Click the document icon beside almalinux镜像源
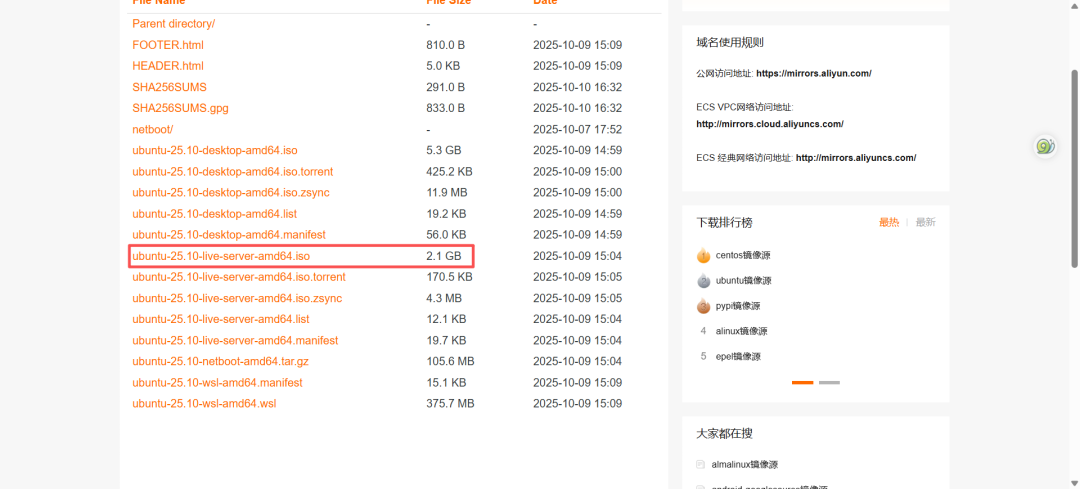Image resolution: width=1080 pixels, height=489 pixels. tap(700, 465)
